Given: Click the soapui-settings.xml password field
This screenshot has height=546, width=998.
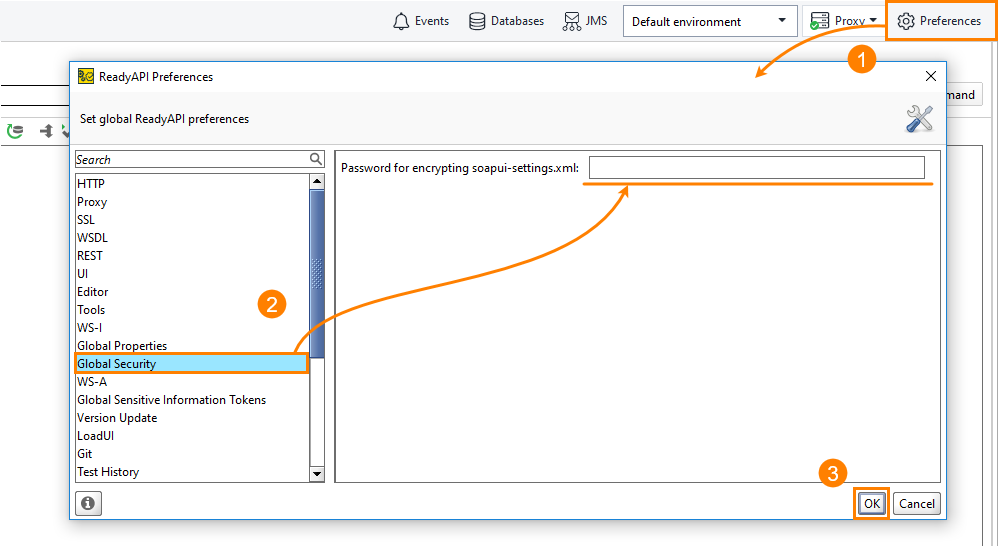Looking at the screenshot, I should (756, 168).
